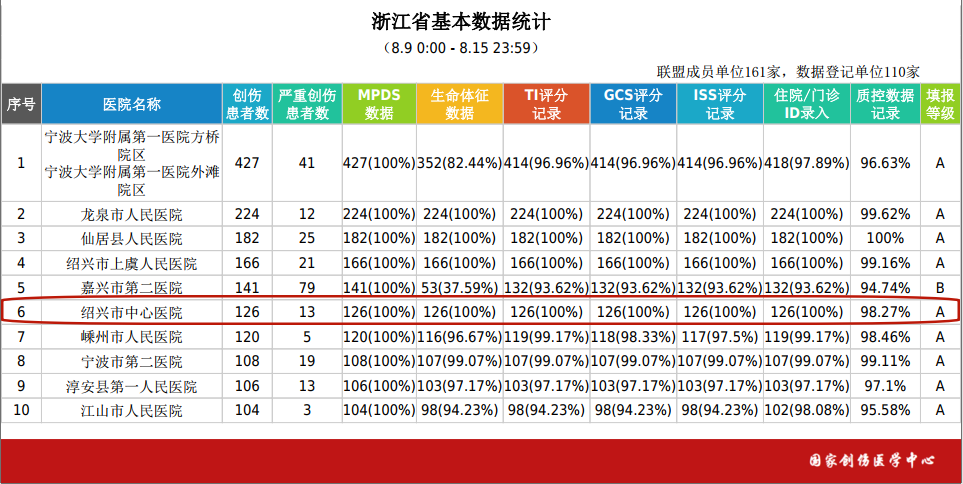Click the 联盟成员单位161家 summary line

(788, 72)
